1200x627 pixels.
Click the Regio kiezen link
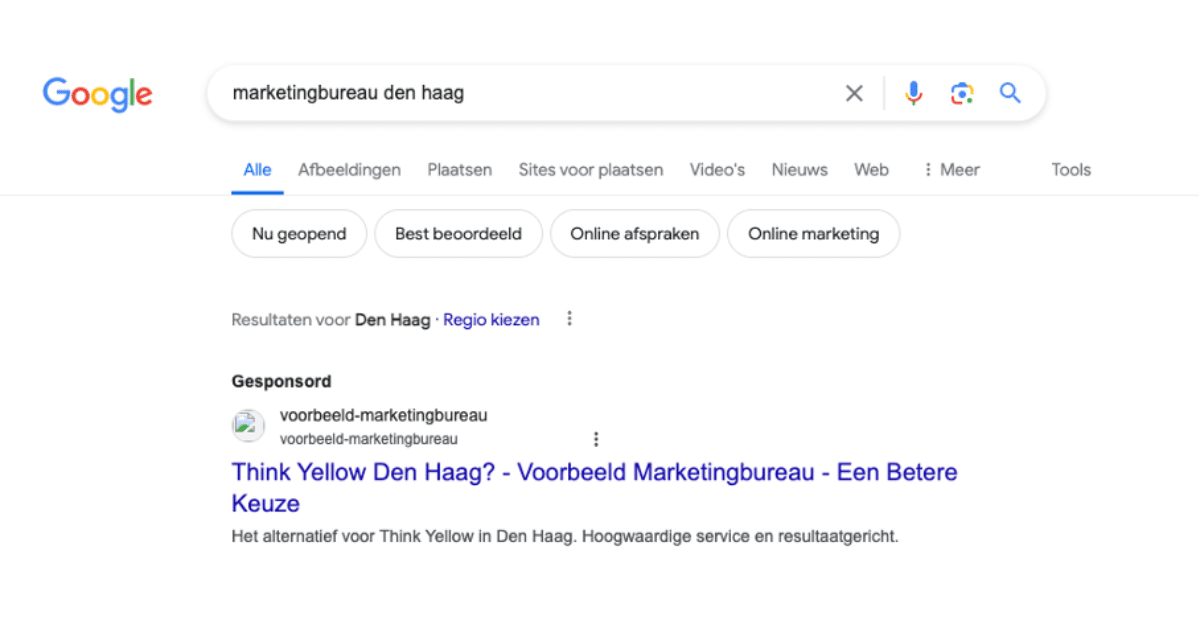(x=491, y=320)
